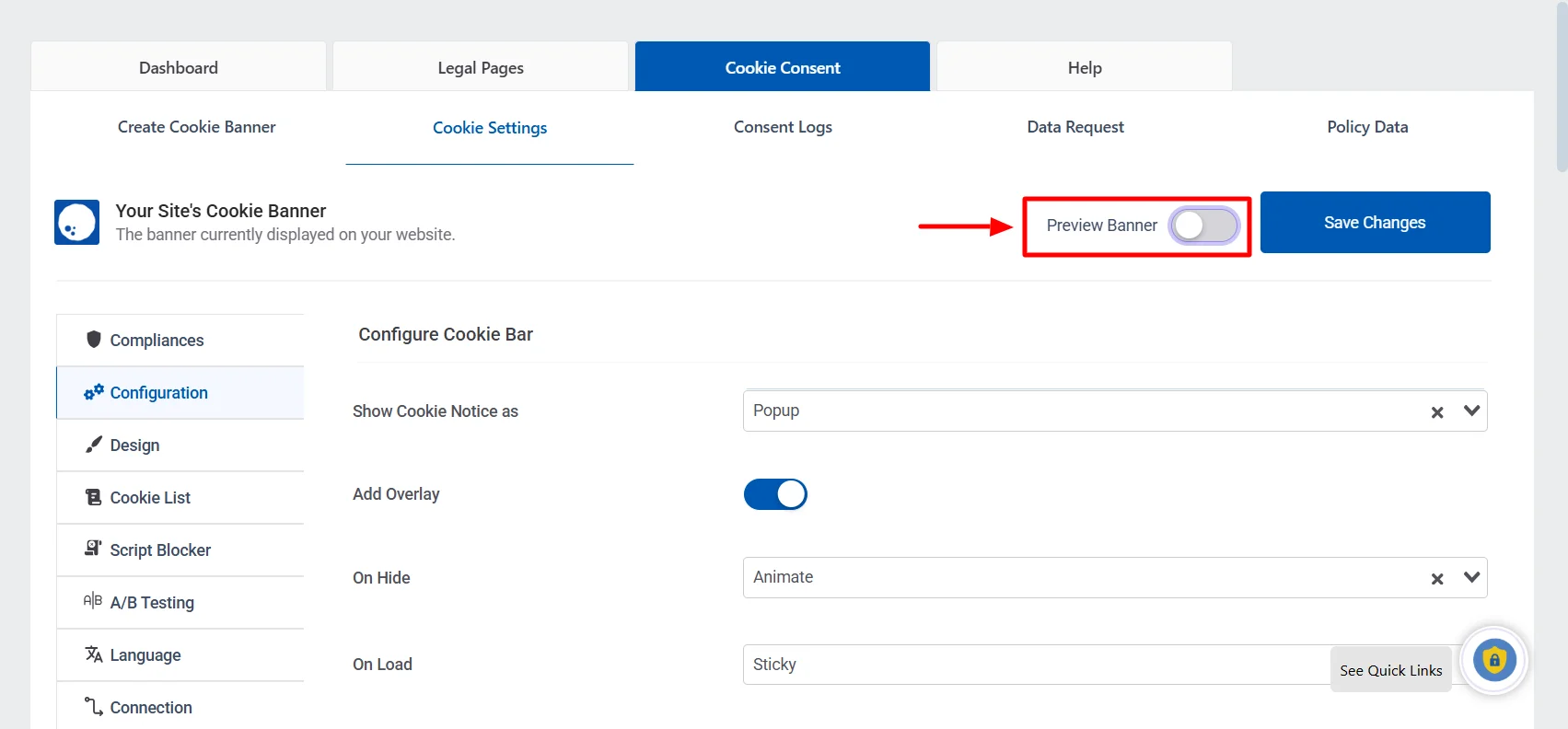This screenshot has height=729, width=1568.
Task: Expand the Show Cookie Notice as dropdown arrow
Action: pyautogui.click(x=1471, y=411)
